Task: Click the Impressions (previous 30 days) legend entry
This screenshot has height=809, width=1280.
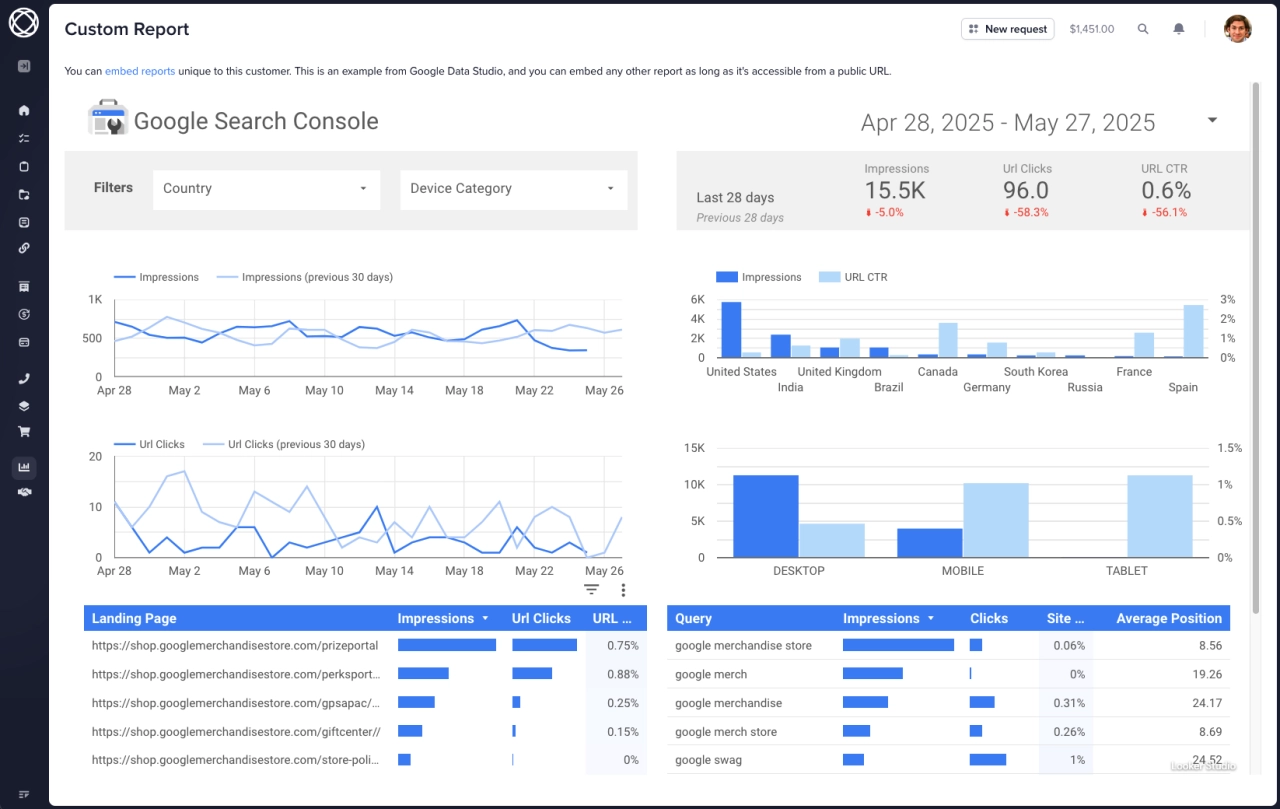Action: (x=305, y=277)
